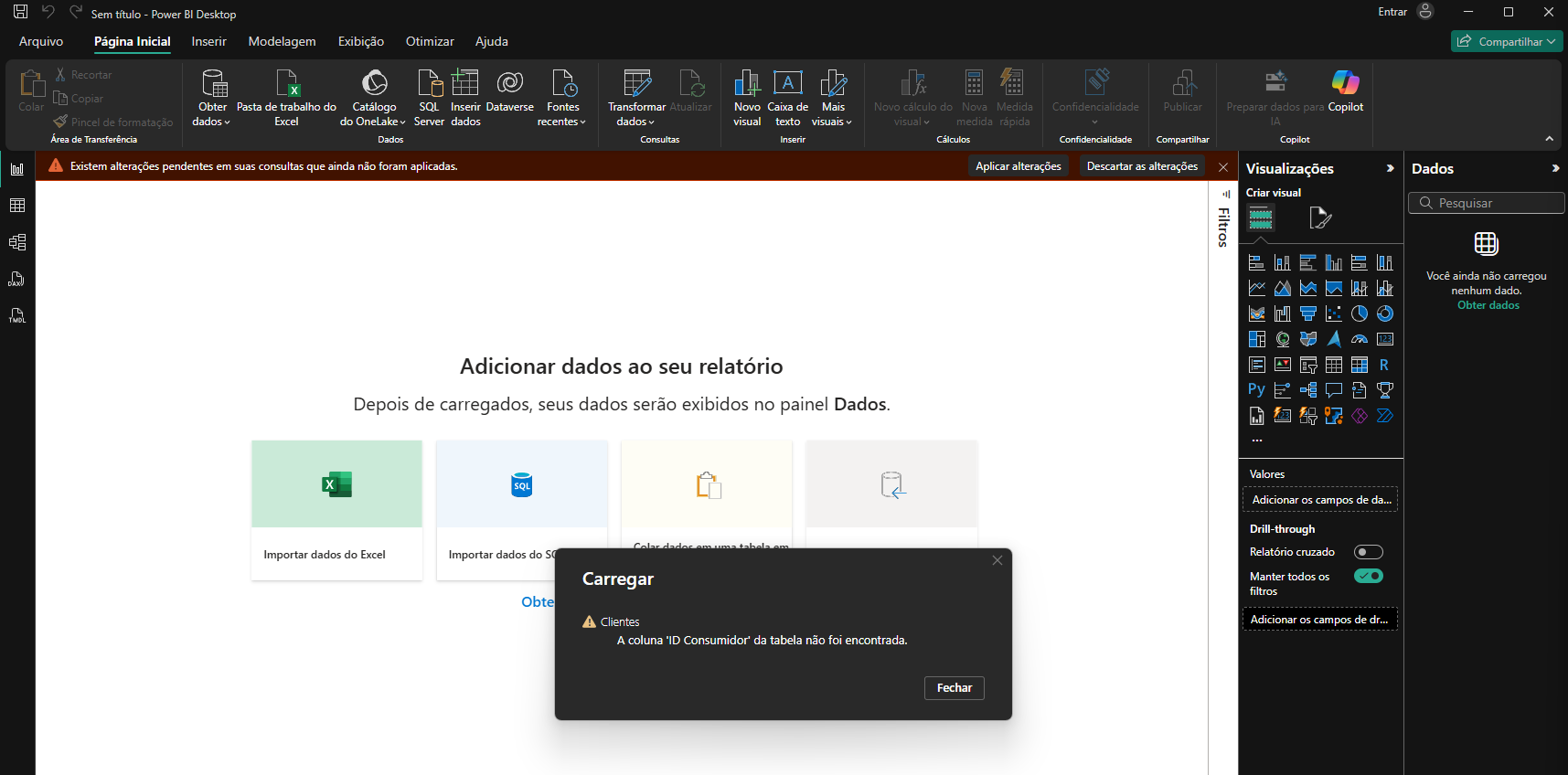The height and width of the screenshot is (775, 1568).
Task: Open Model view in left sidebar
Action: [x=17, y=242]
